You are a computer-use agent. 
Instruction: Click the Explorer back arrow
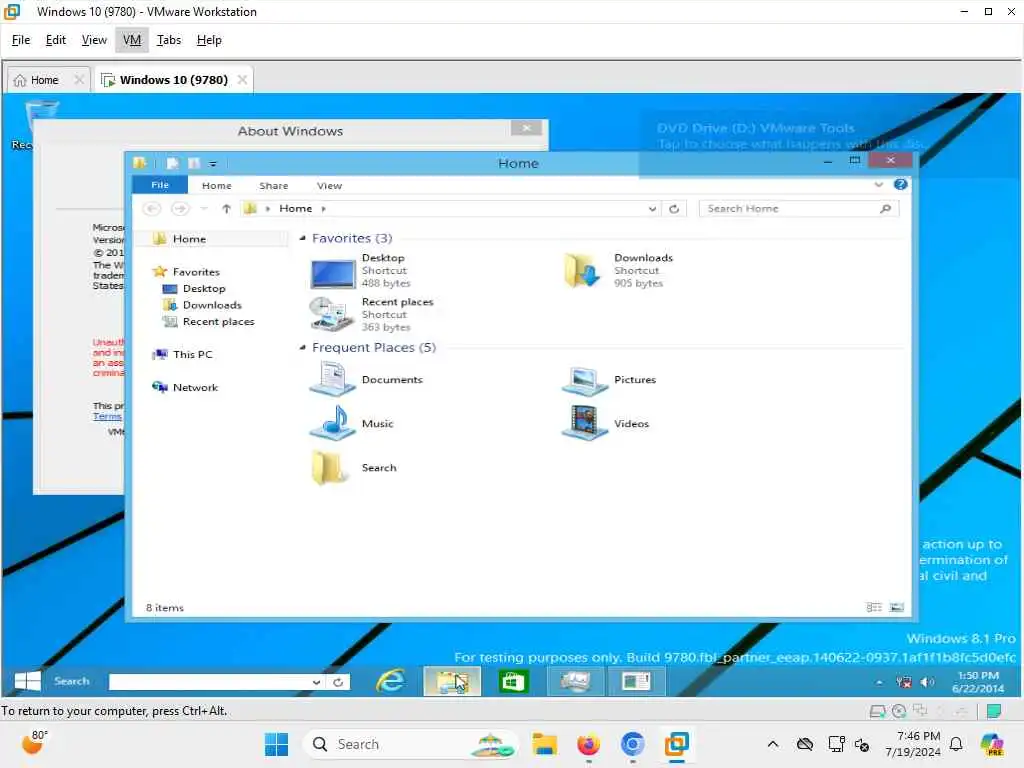(x=152, y=208)
